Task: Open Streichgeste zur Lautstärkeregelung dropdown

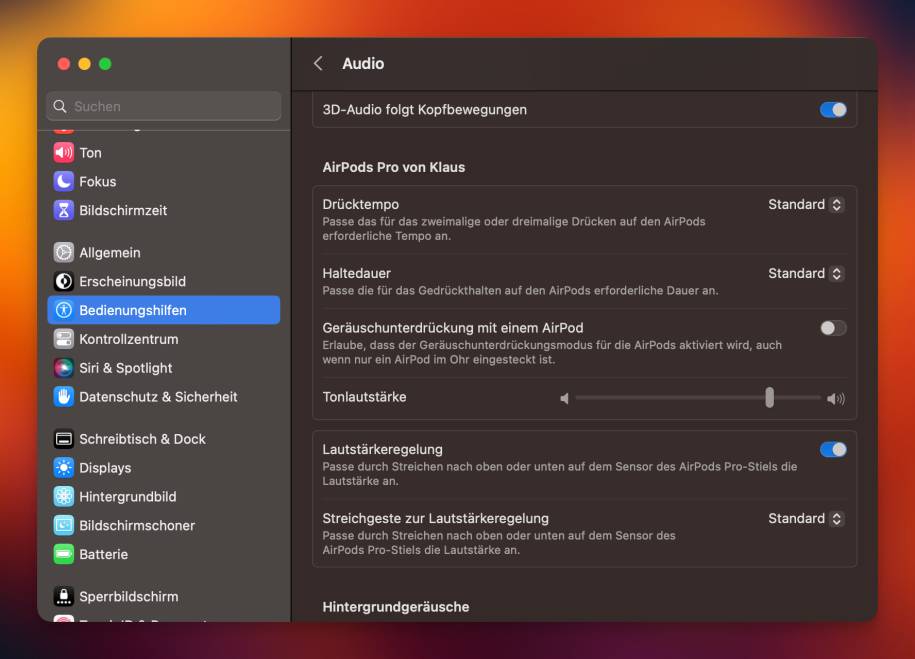Action: (x=805, y=519)
